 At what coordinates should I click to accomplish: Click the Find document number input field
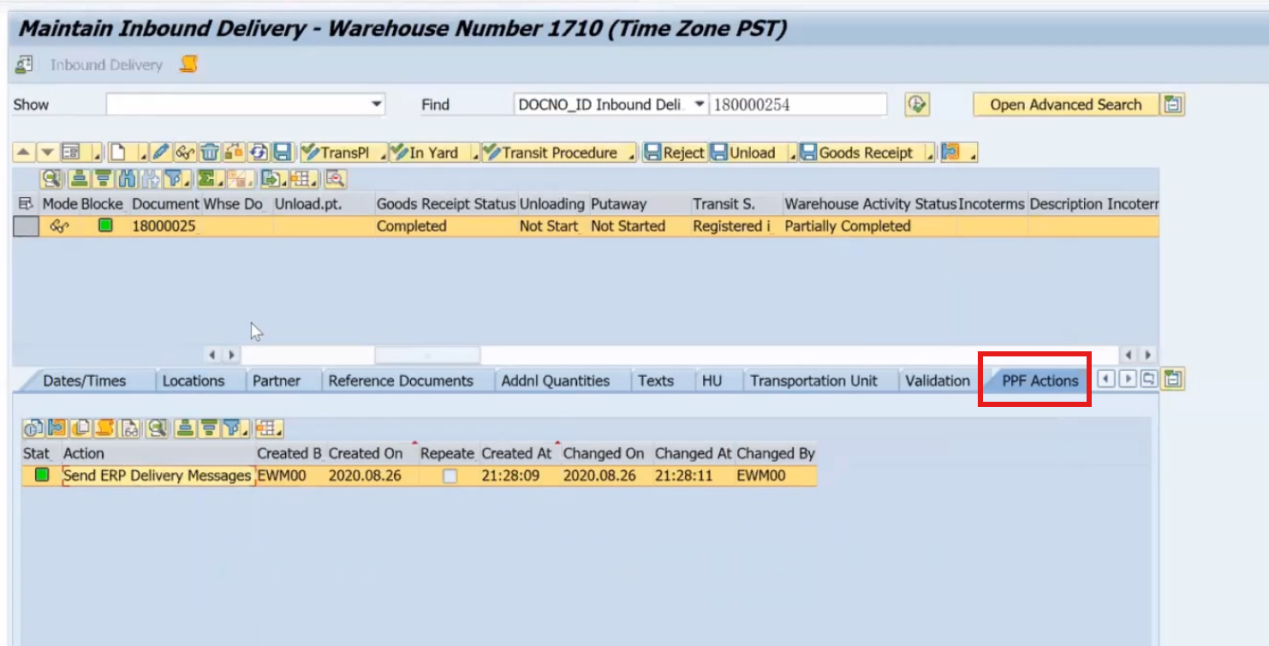point(798,104)
